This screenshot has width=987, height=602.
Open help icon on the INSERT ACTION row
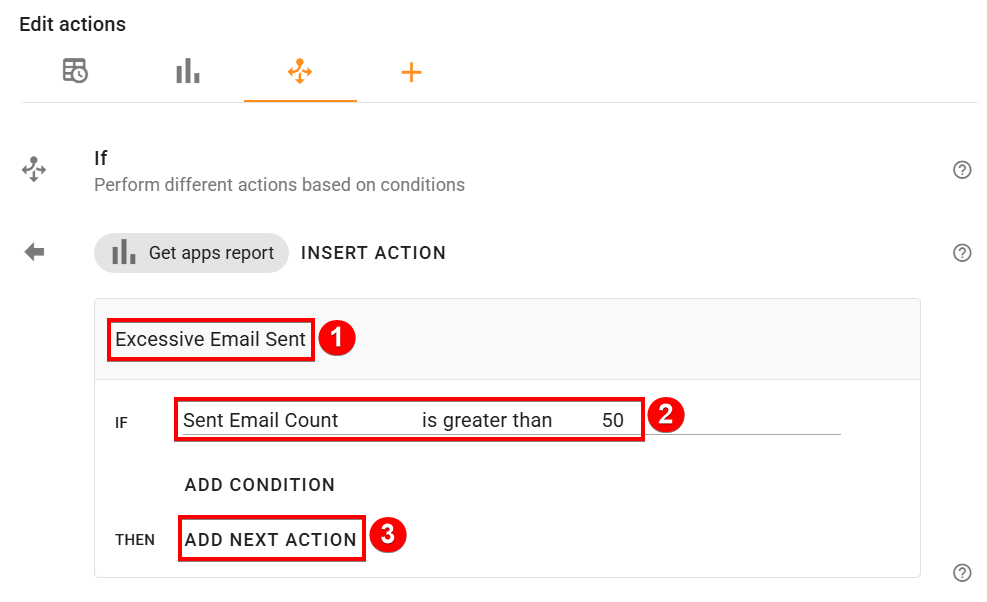[962, 253]
